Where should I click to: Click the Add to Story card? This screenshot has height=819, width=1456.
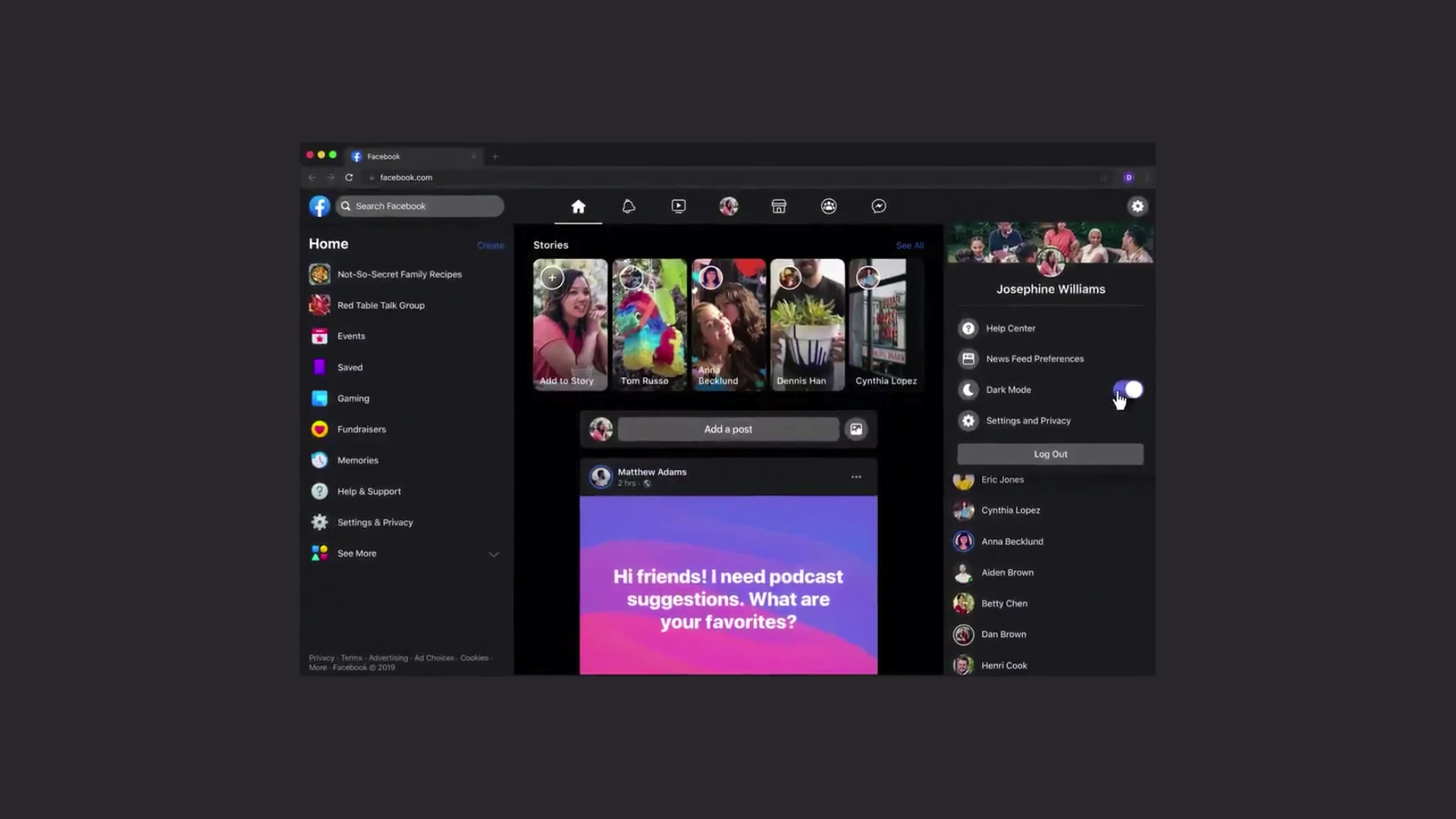point(570,325)
